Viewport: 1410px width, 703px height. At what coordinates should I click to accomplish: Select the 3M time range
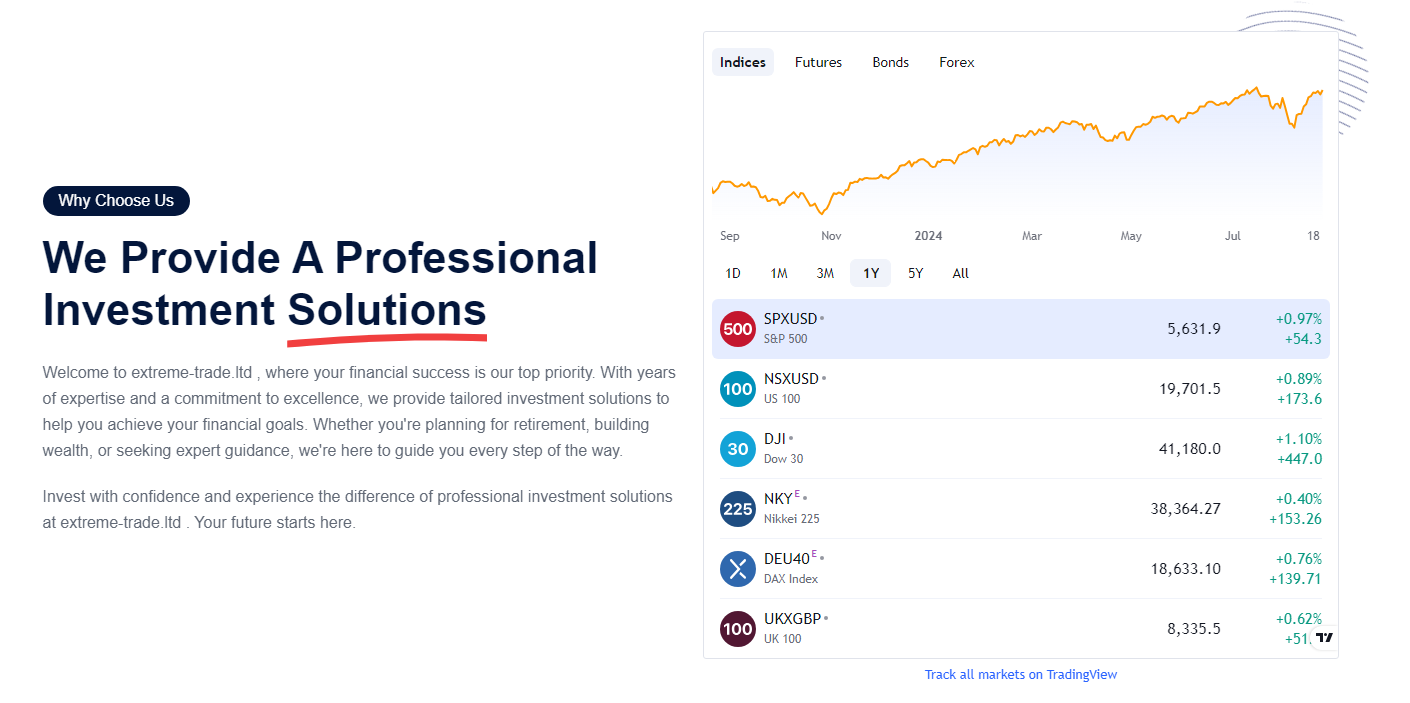825,273
